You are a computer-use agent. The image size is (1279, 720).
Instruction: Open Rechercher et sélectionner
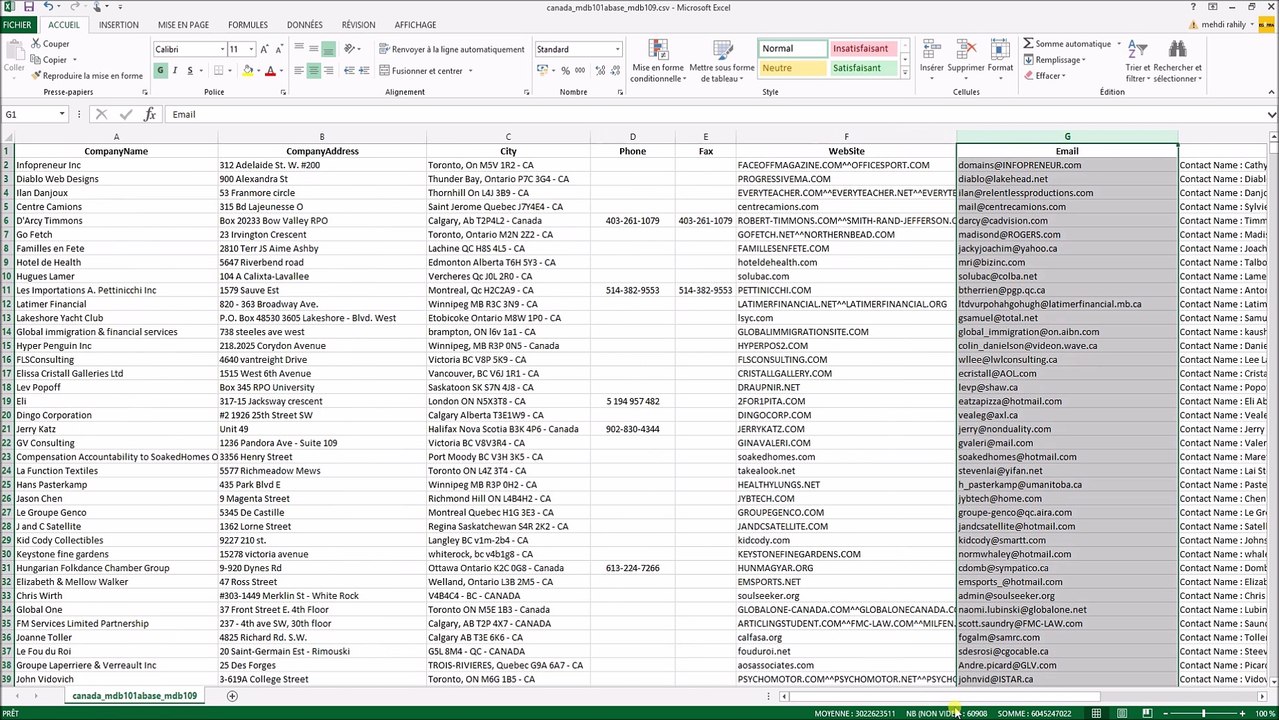coord(1177,61)
